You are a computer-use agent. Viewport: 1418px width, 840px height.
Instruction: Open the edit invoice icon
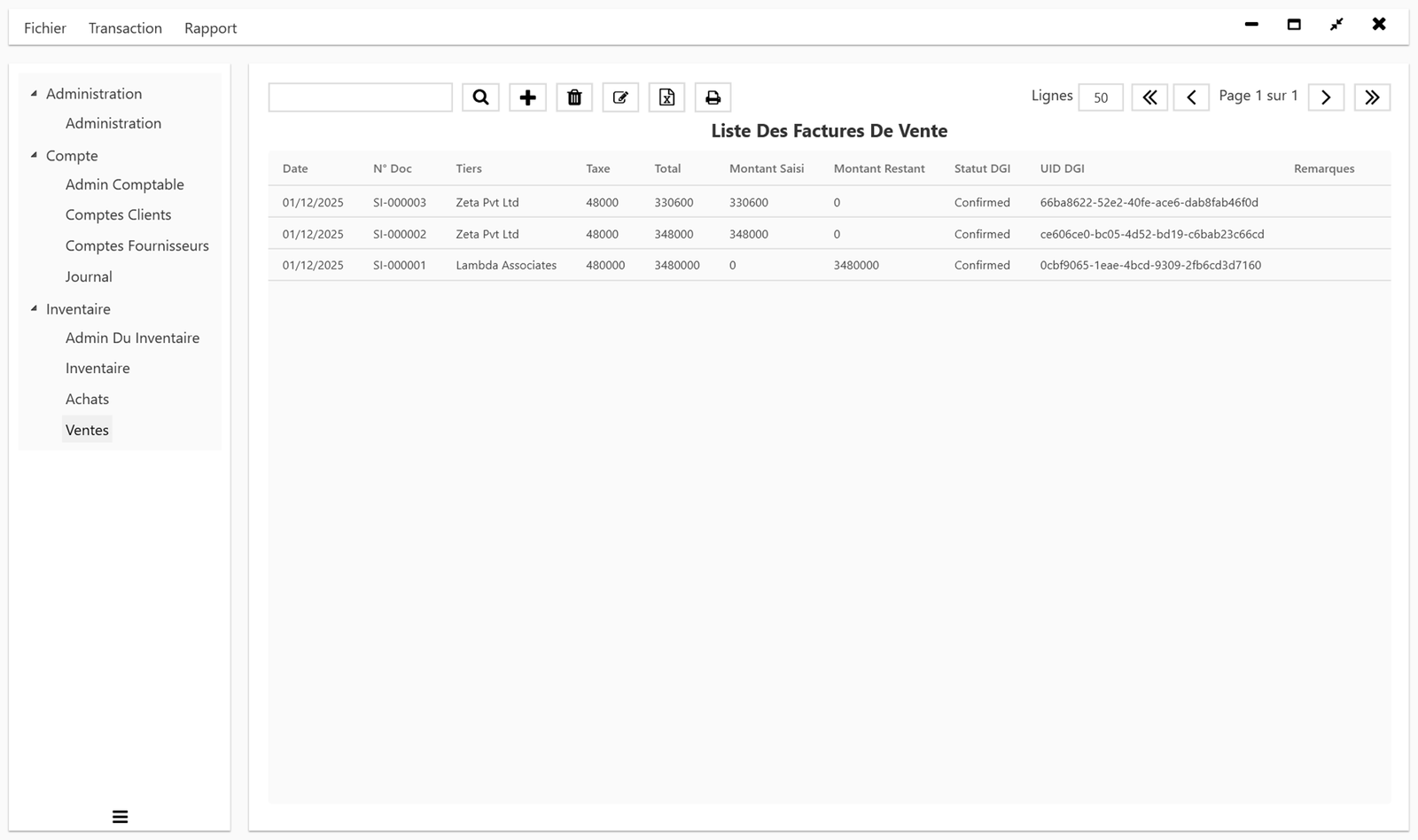tap(620, 97)
